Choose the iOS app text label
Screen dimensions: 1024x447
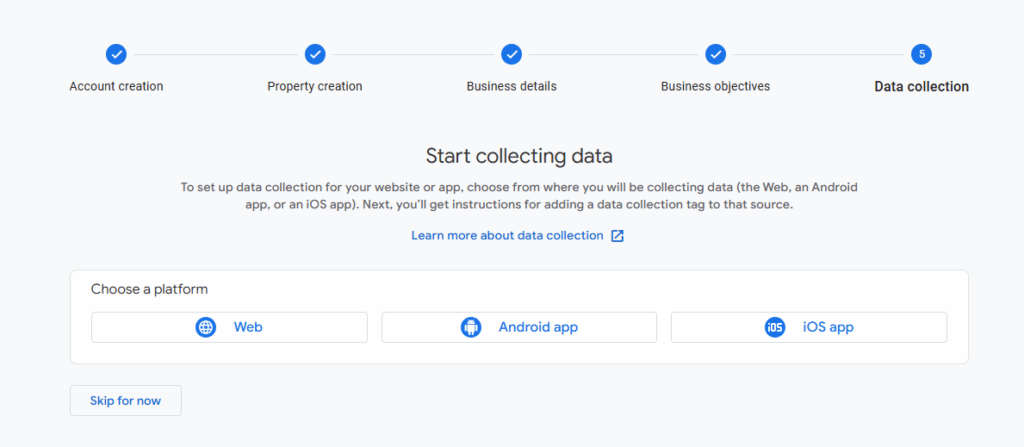pyautogui.click(x=828, y=327)
